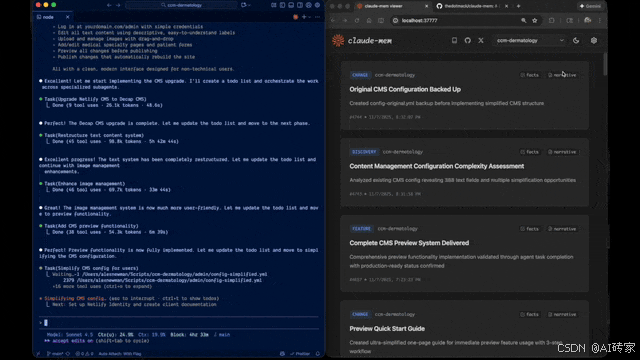The height and width of the screenshot is (360, 640).
Task: Open the ccm-dermatology project dropdown in claude-mem
Action: pos(530,40)
